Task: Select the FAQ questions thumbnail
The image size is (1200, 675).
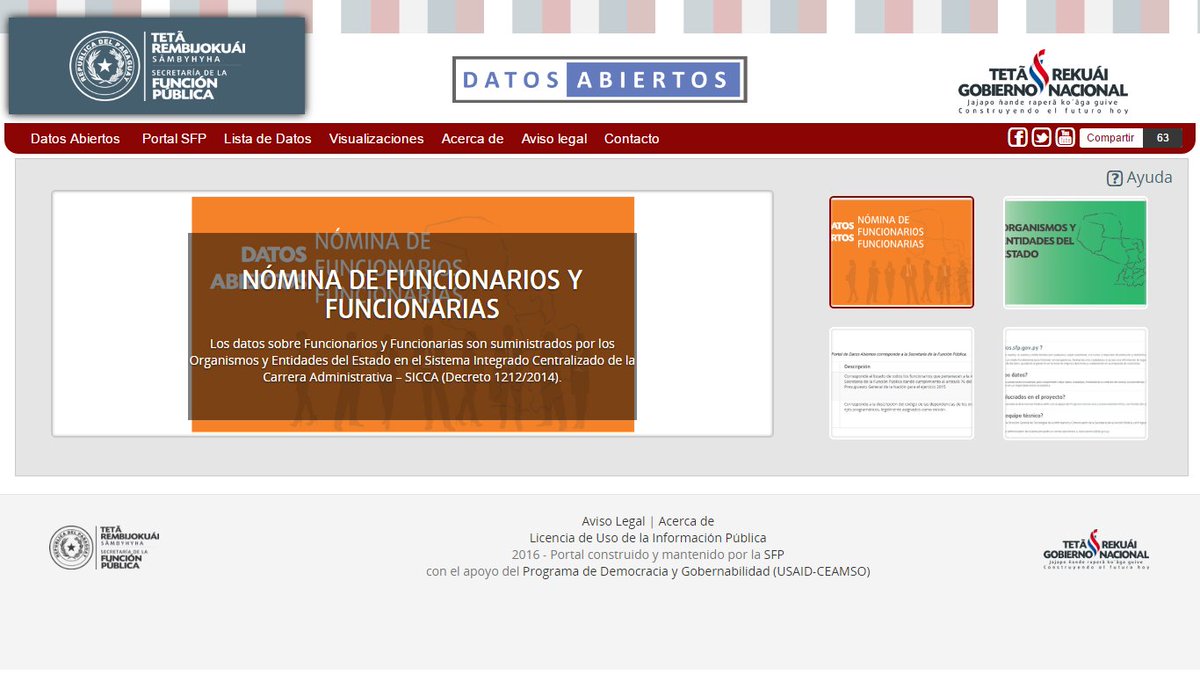Action: coord(1075,383)
